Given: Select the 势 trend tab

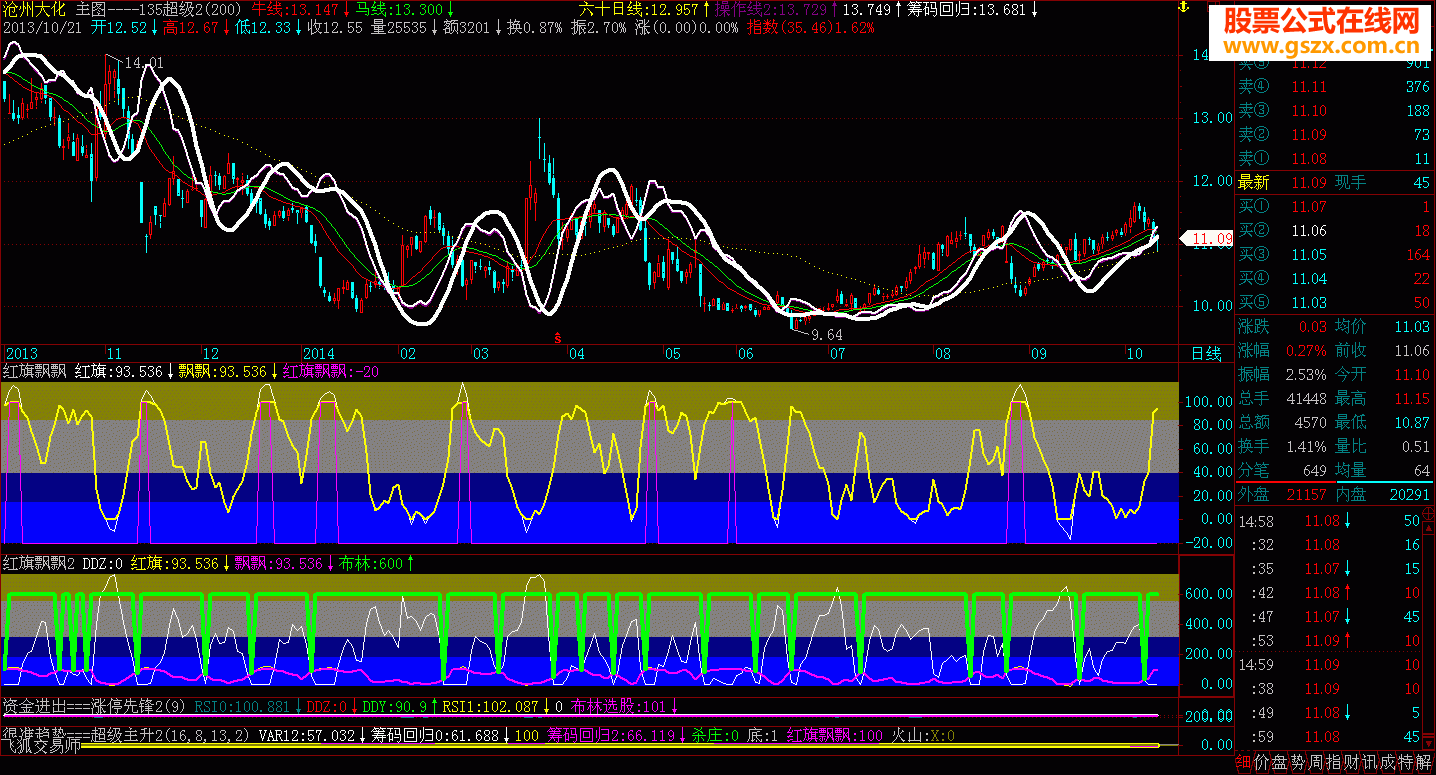Looking at the screenshot, I should click(x=1297, y=762).
